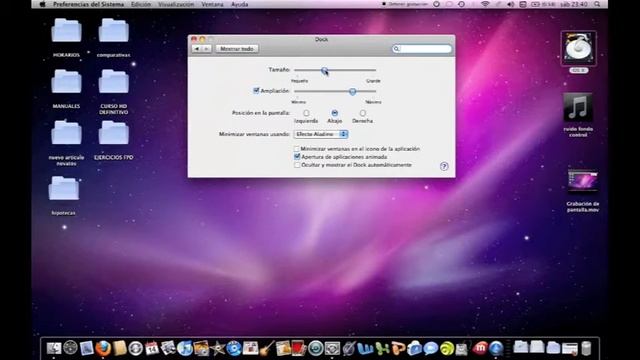Image resolution: width=640 pixels, height=360 pixels.
Task: Open Microsoft PowerPoint P icon in Dock
Action: (x=398, y=348)
